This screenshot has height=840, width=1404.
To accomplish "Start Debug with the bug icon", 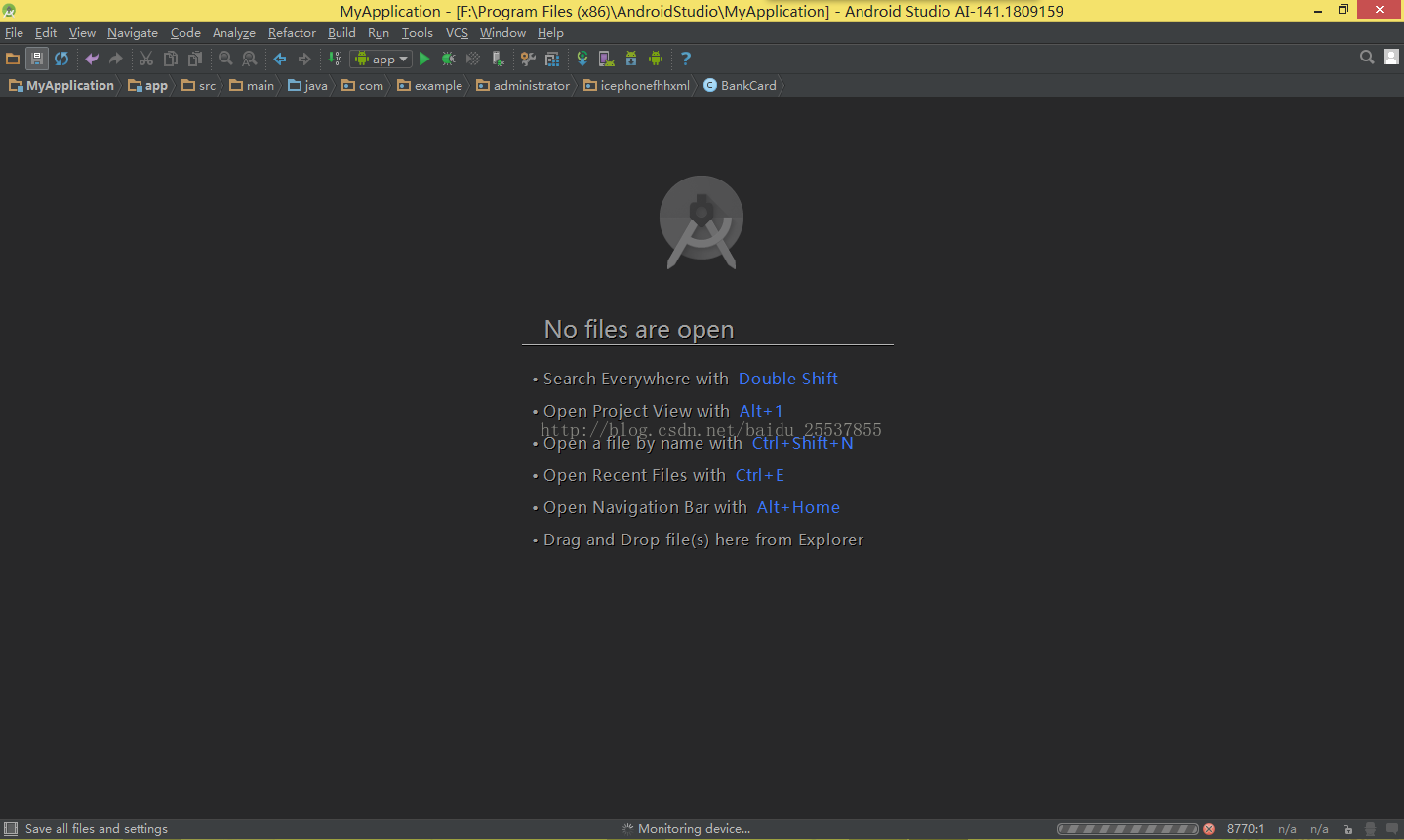I will [x=449, y=59].
